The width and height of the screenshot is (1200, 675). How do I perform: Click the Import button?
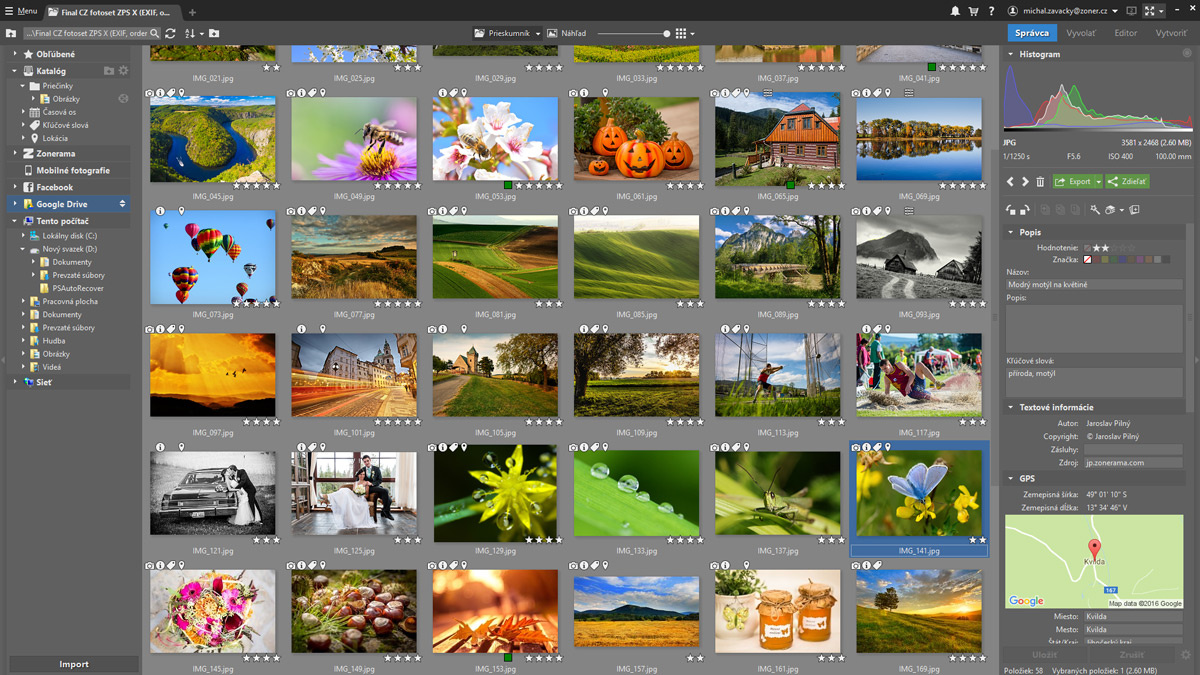click(73, 664)
